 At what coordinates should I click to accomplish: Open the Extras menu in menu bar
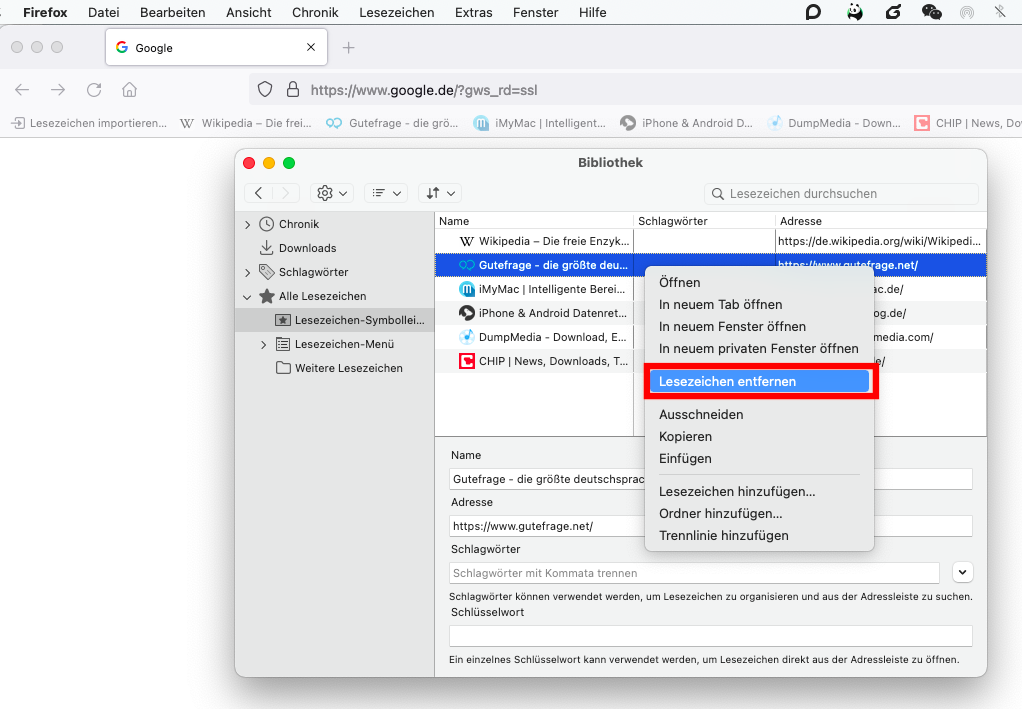click(x=474, y=12)
